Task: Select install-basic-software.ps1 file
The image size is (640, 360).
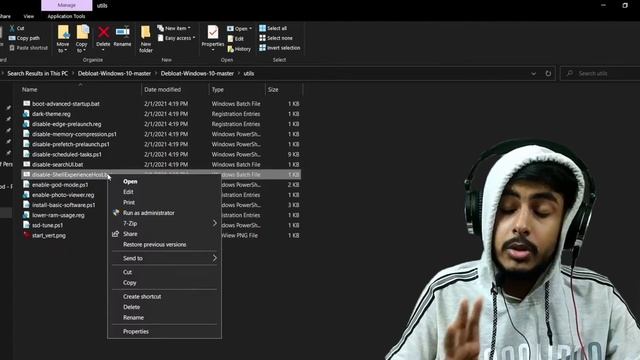Action: pyautogui.click(x=64, y=205)
